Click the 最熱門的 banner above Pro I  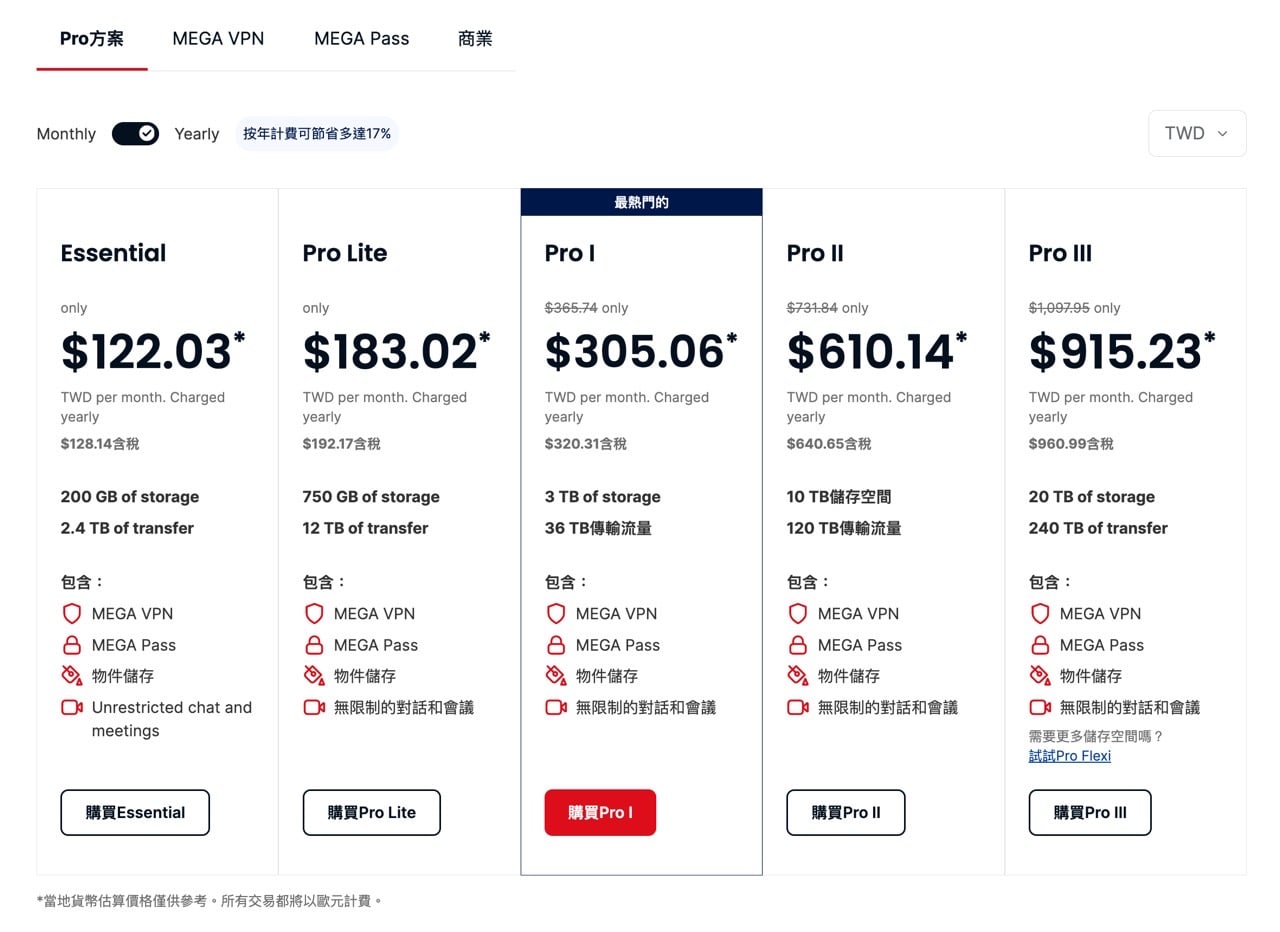pyautogui.click(x=641, y=202)
